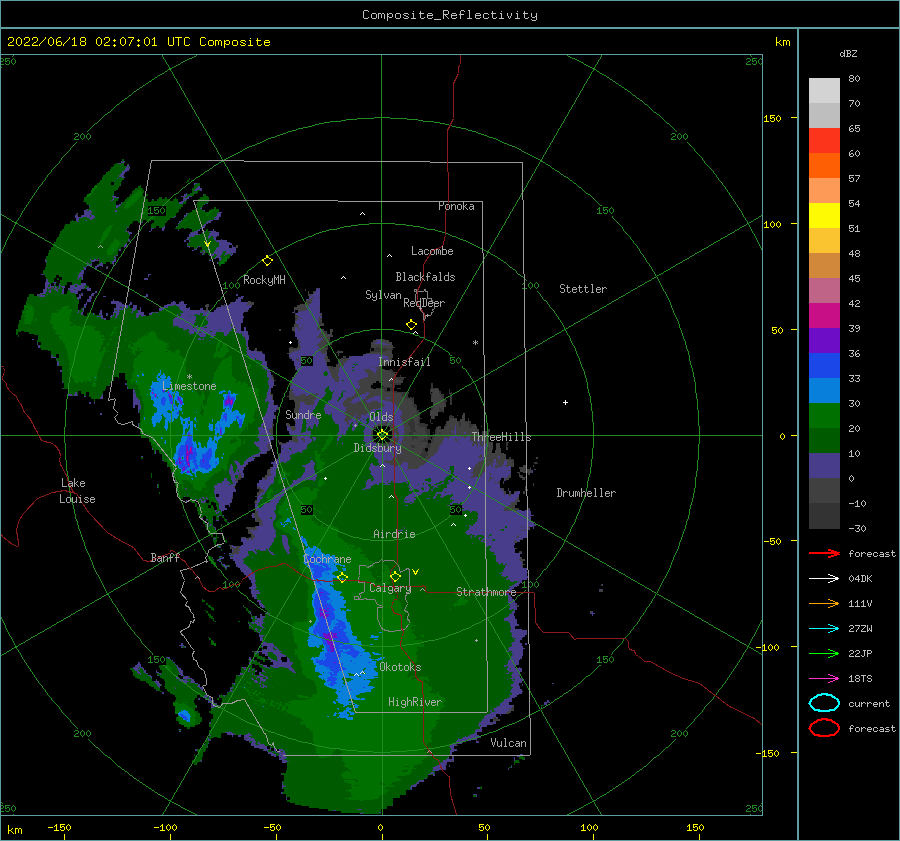Select the white 04DK arrow legend icon
This screenshot has width=900, height=841.
point(824,579)
